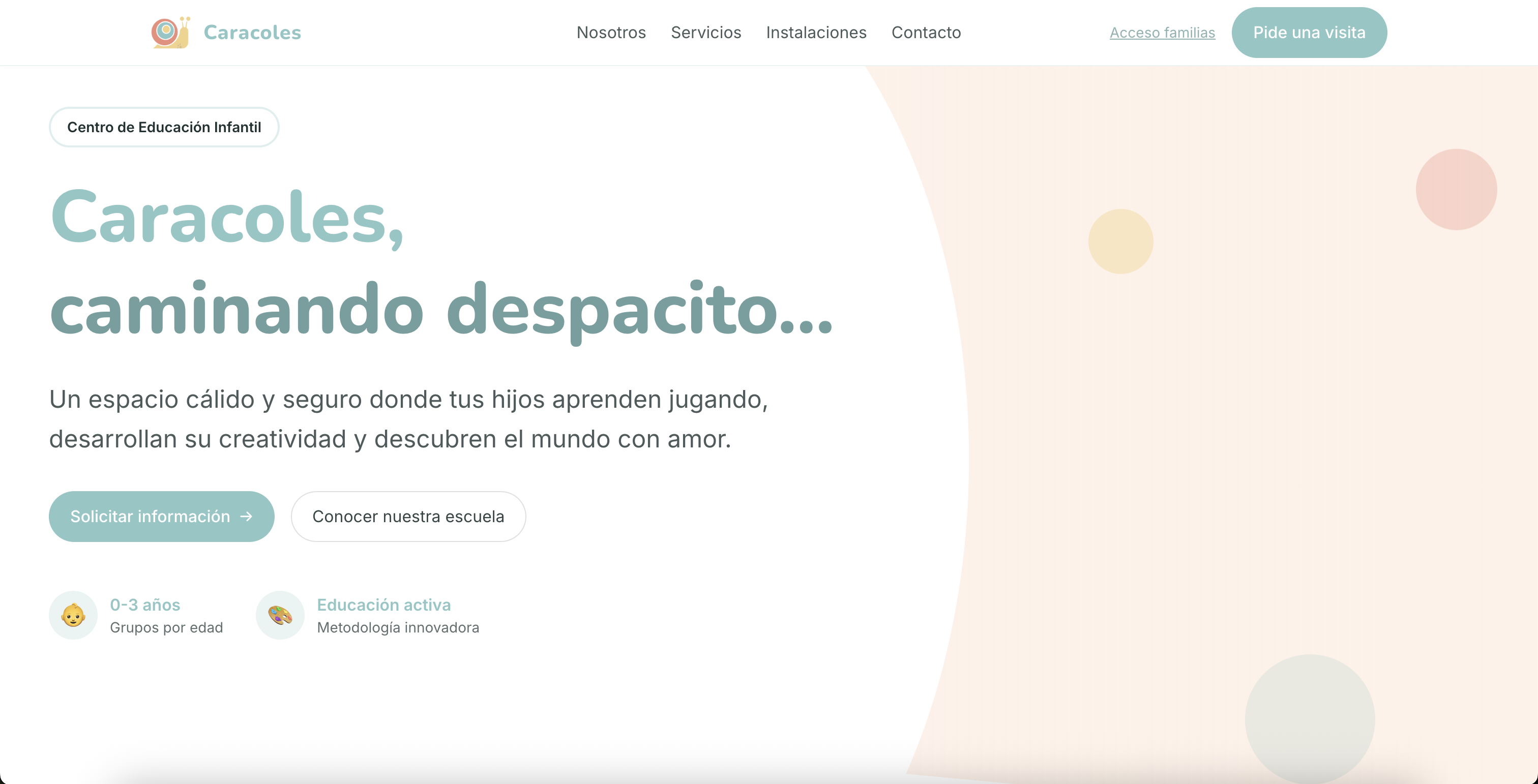The image size is (1538, 784).
Task: Go to the Servicios section
Action: (x=706, y=32)
